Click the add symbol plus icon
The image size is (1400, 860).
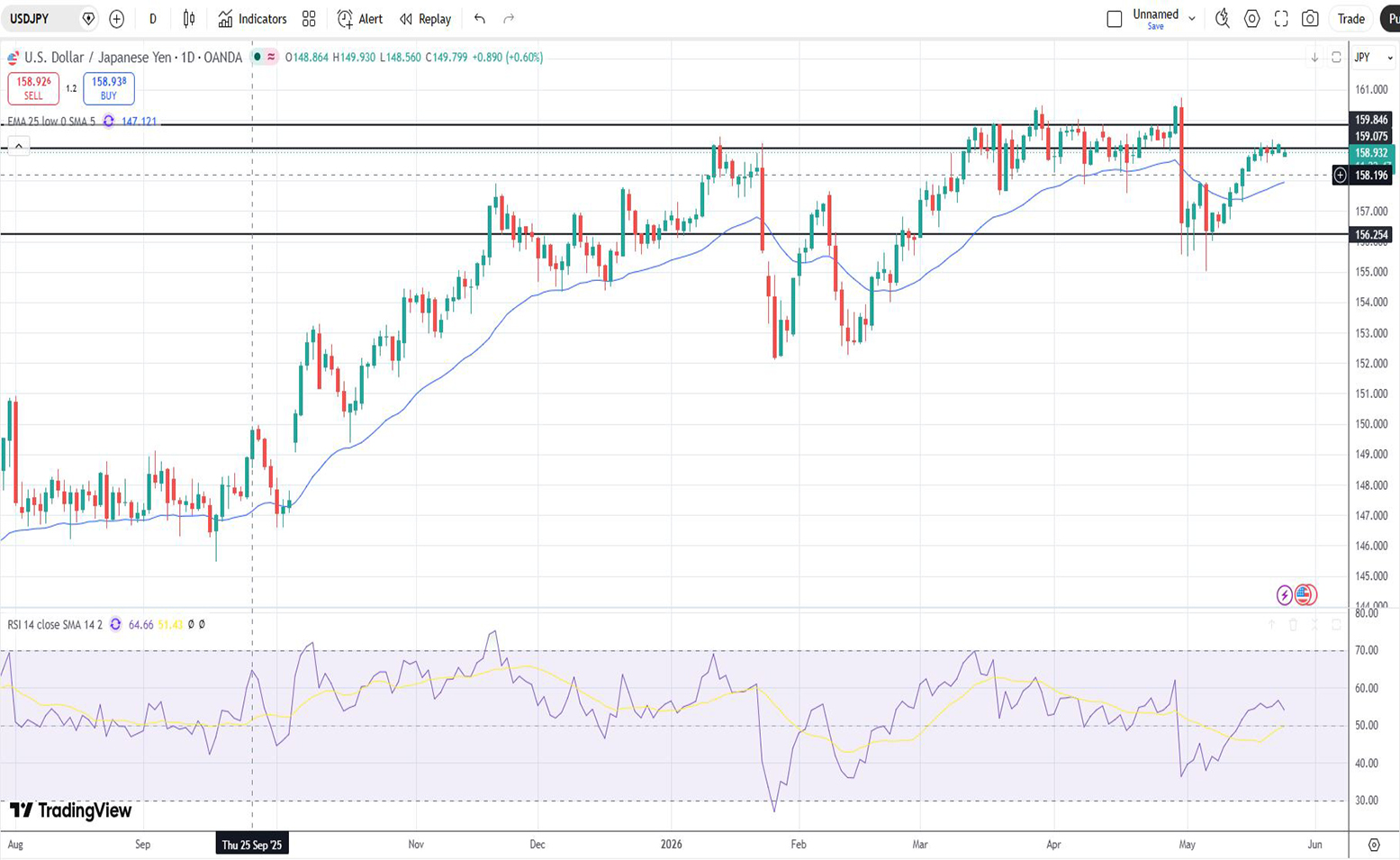[116, 19]
